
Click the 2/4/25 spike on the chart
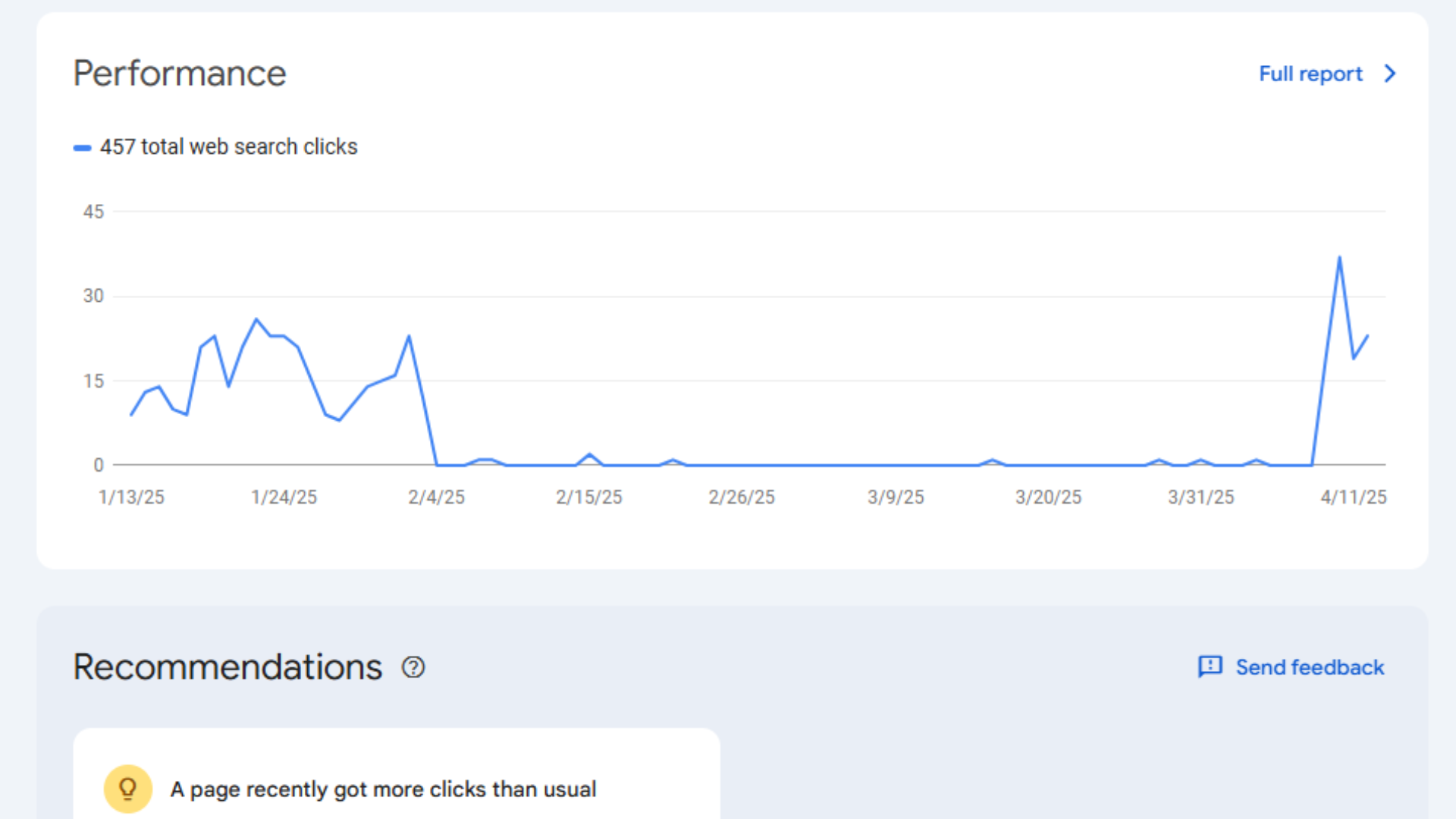click(409, 335)
